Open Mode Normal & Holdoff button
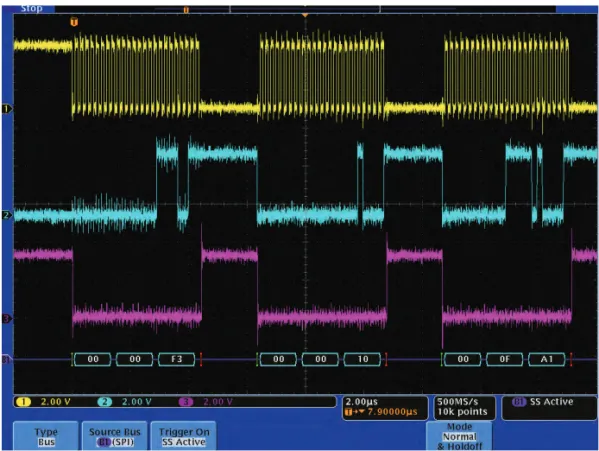The width and height of the screenshot is (599, 451). point(459,436)
